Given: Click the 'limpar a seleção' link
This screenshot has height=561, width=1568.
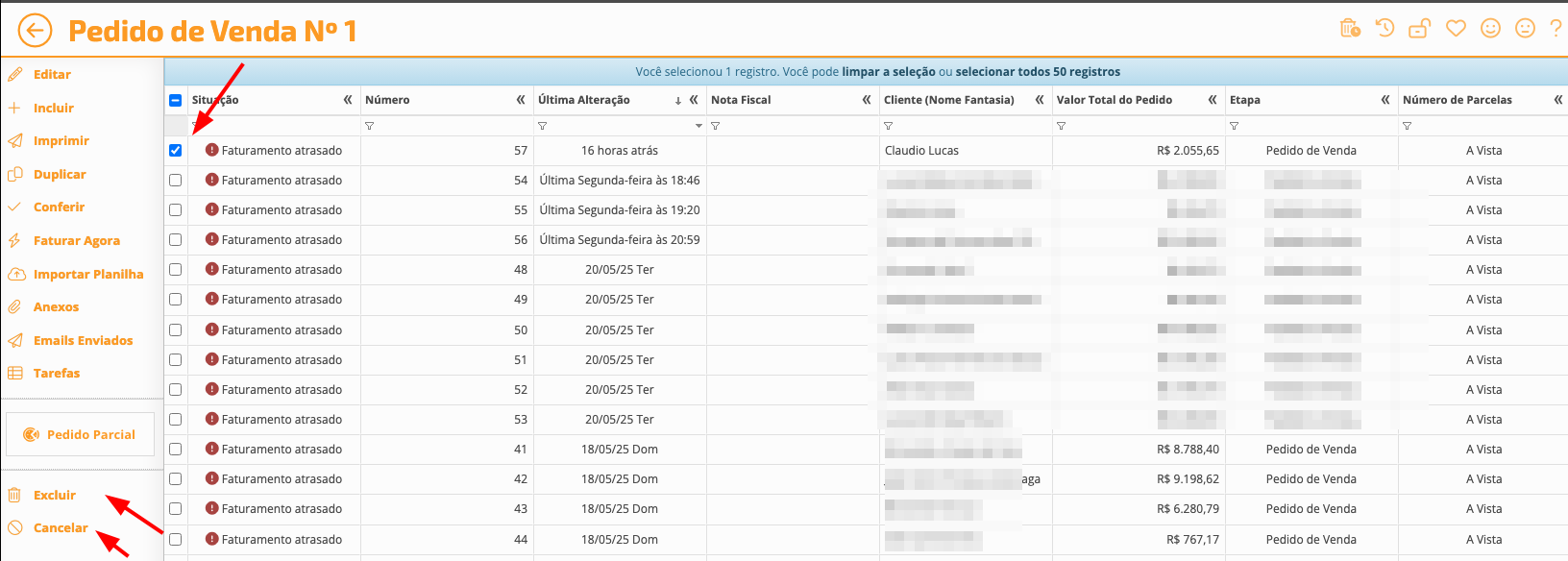Looking at the screenshot, I should point(888,72).
